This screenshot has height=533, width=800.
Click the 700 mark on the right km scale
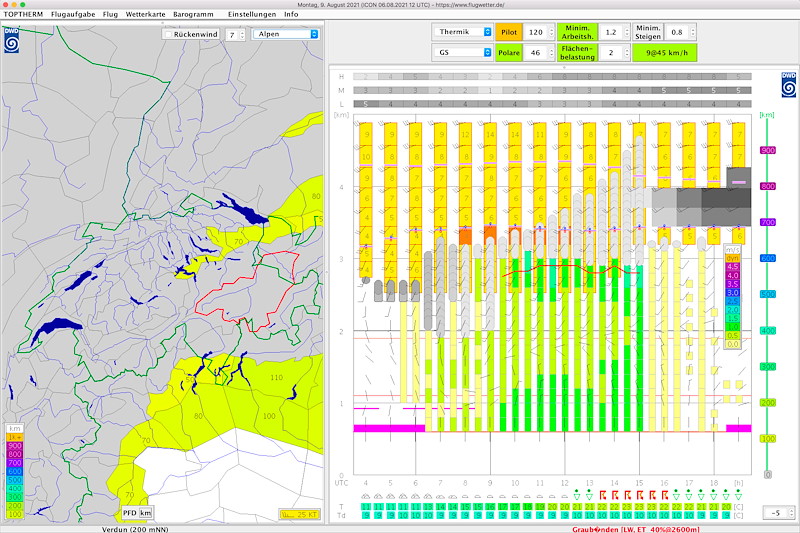click(x=768, y=222)
